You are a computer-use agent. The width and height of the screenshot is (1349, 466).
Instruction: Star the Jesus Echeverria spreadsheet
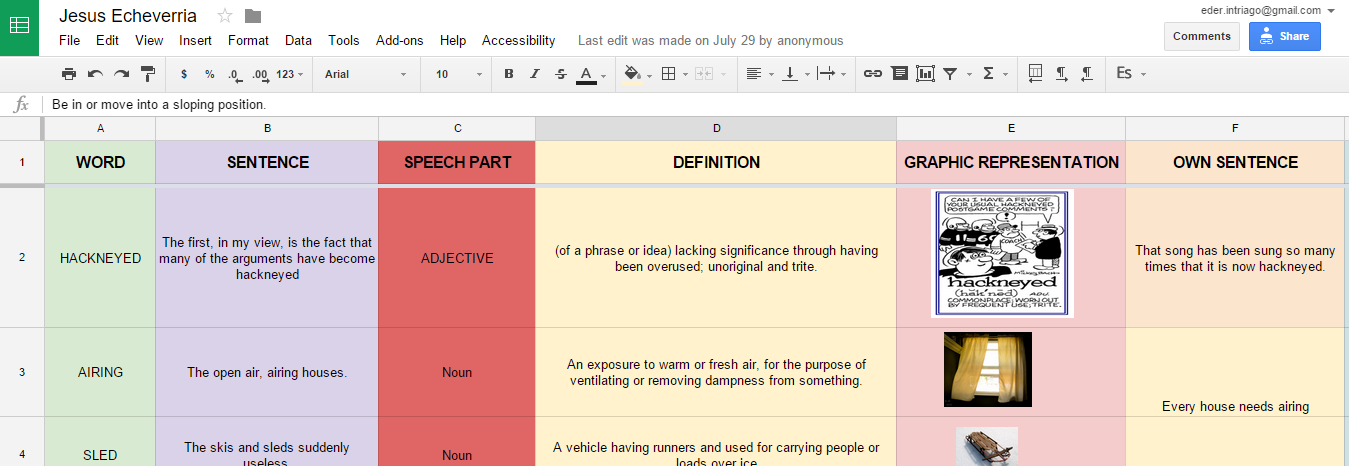pyautogui.click(x=225, y=16)
